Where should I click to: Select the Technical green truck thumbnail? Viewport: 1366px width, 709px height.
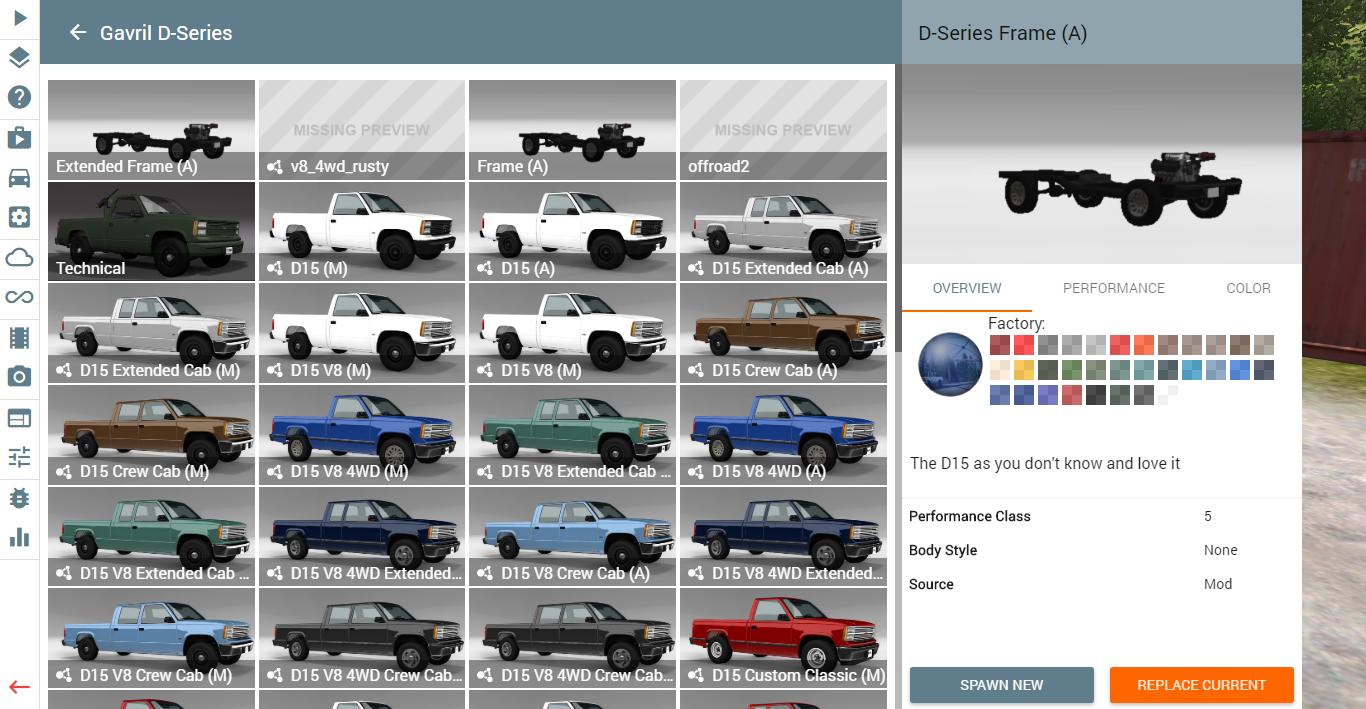click(x=151, y=231)
